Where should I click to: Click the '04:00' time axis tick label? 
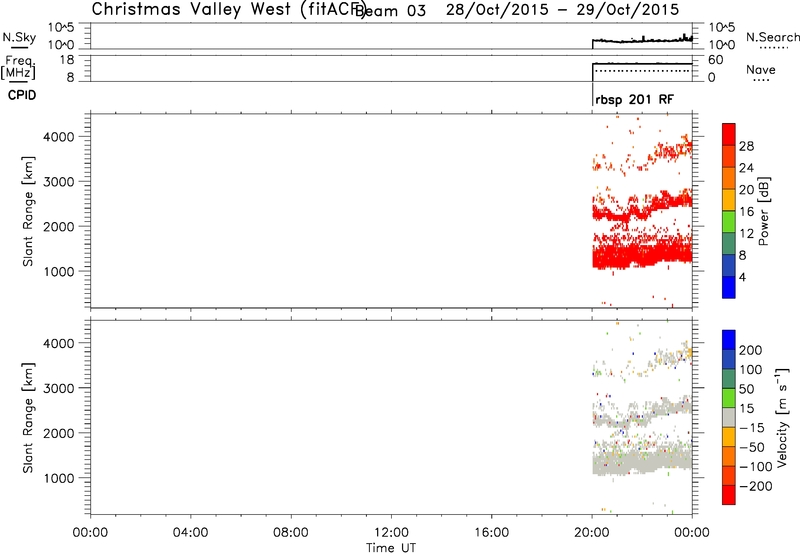[x=191, y=533]
